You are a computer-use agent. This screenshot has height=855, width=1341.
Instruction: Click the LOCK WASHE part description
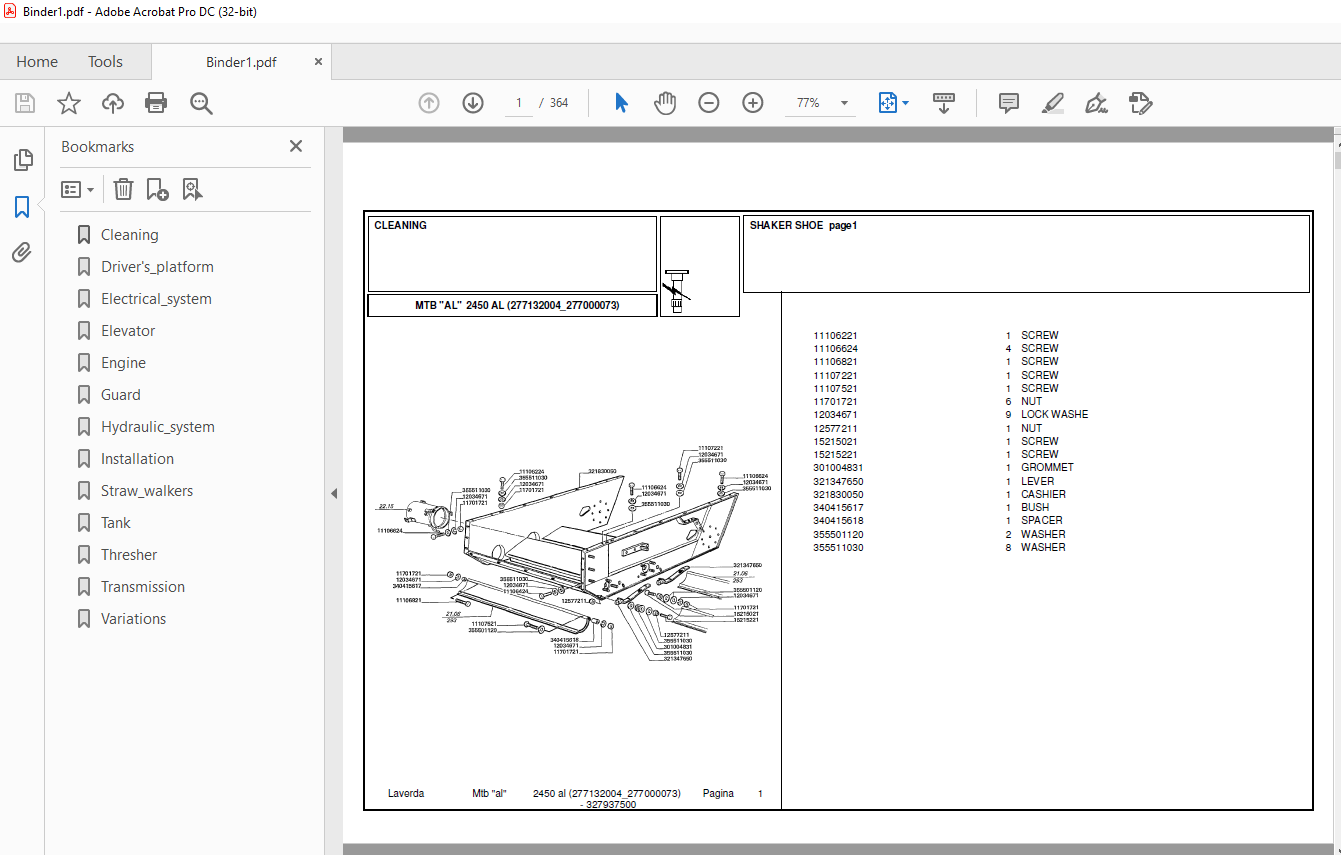click(x=1054, y=415)
